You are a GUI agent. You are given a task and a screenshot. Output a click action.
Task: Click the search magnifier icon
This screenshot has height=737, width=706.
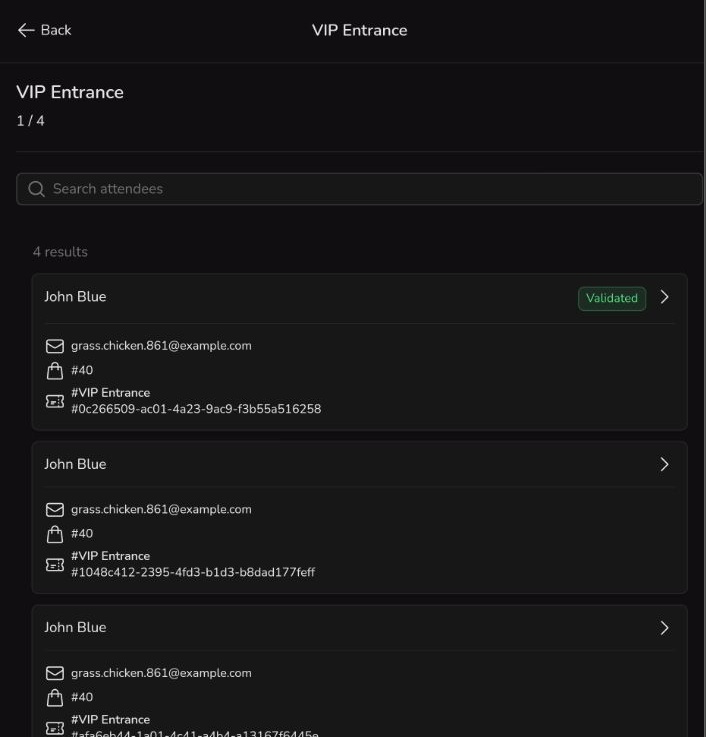pyautogui.click(x=36, y=189)
